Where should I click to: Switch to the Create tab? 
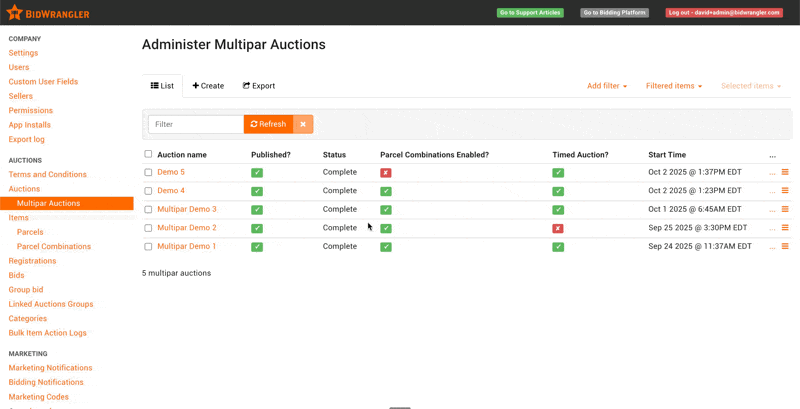[x=208, y=86]
